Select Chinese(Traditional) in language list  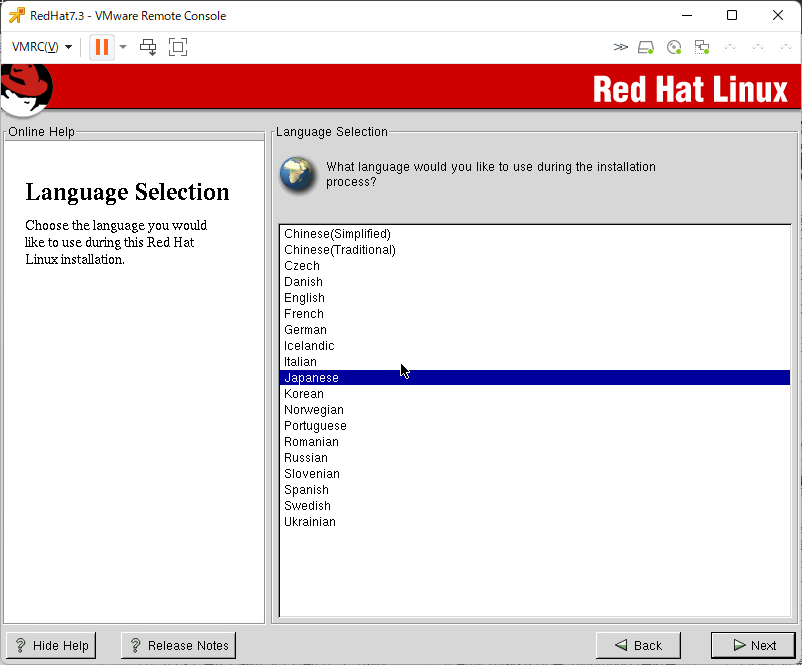534,250
